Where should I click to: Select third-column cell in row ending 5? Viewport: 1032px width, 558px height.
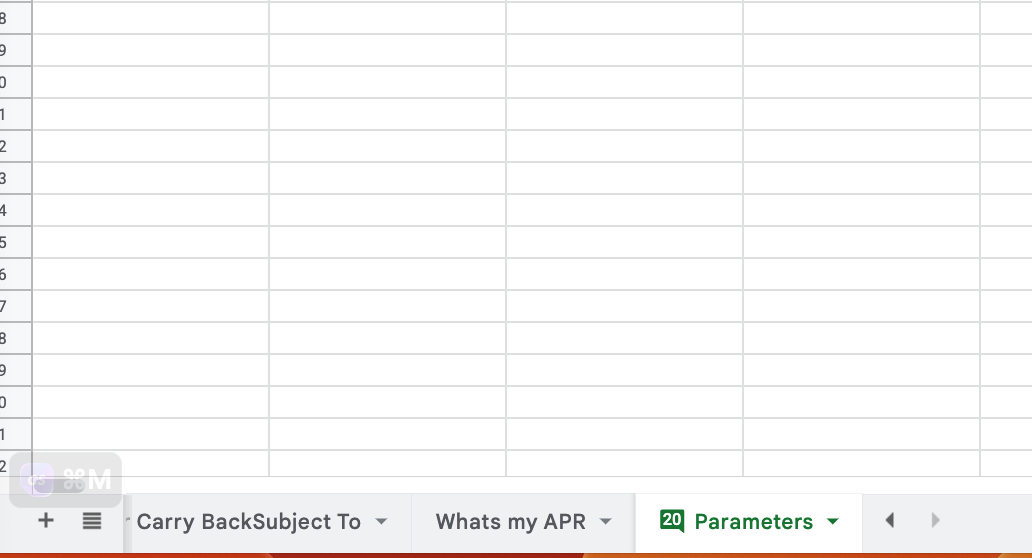(x=625, y=242)
